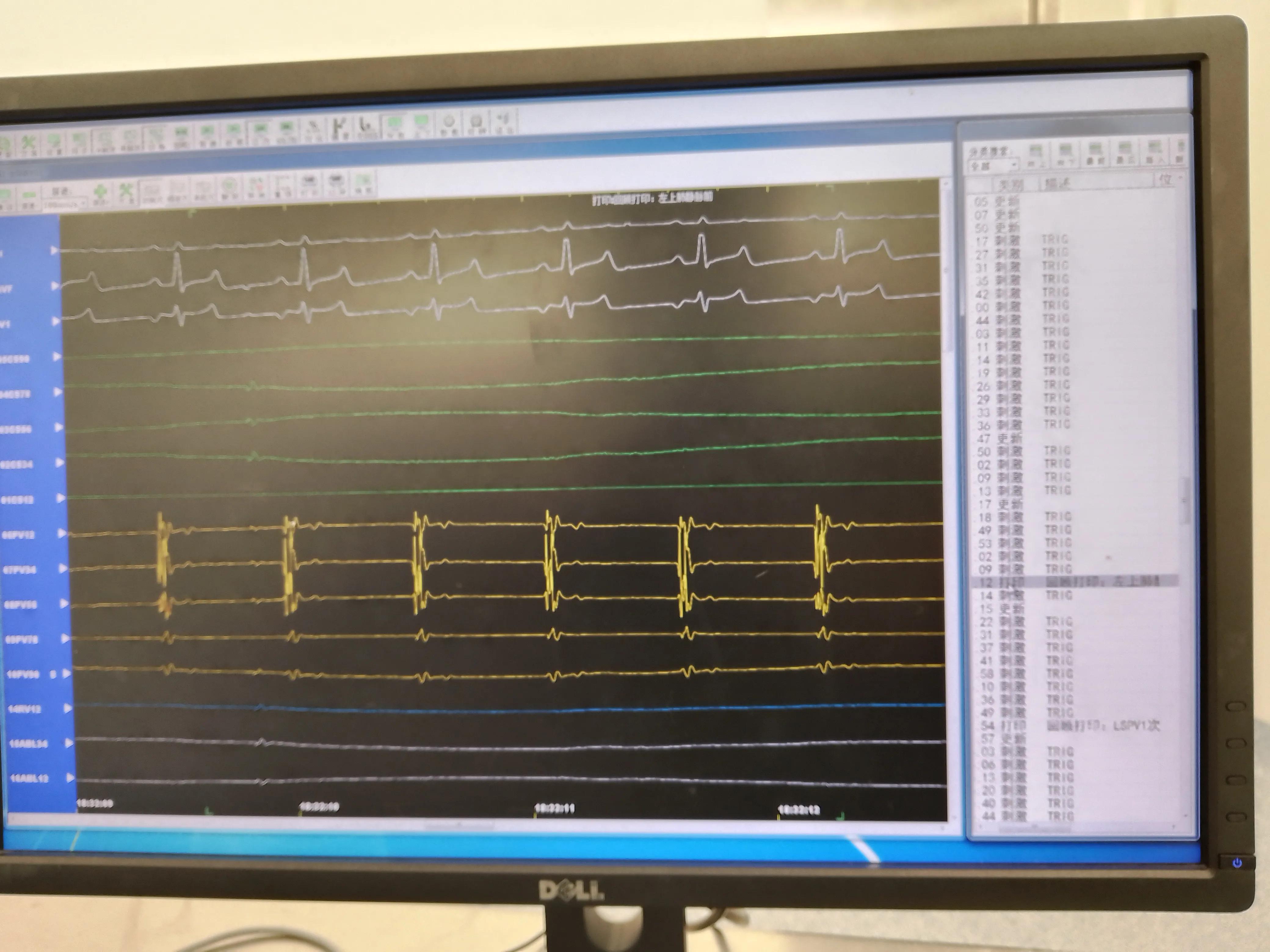Select the highlighted print event row in list

click(1074, 582)
